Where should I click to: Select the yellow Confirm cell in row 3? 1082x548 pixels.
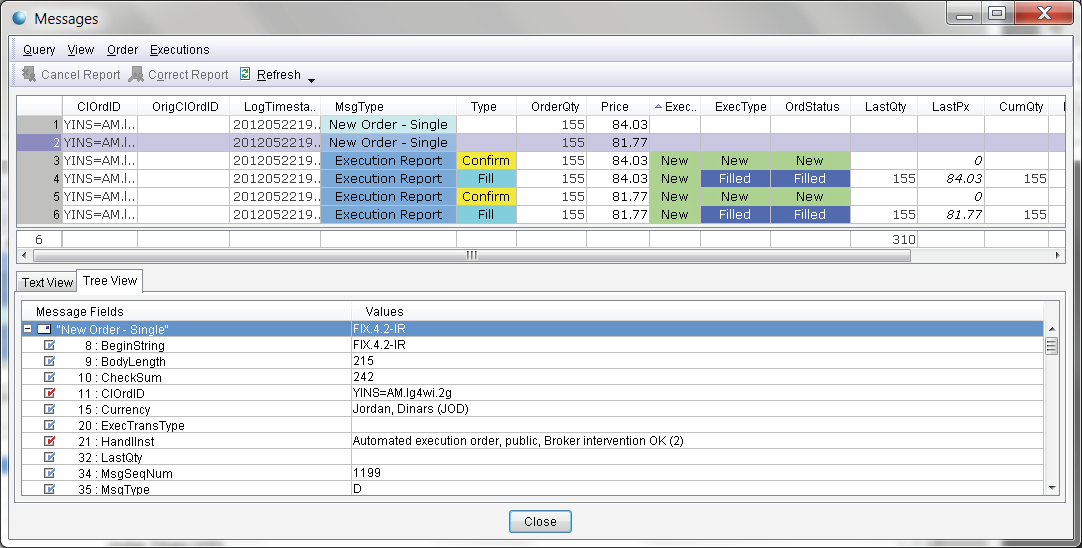coord(486,161)
